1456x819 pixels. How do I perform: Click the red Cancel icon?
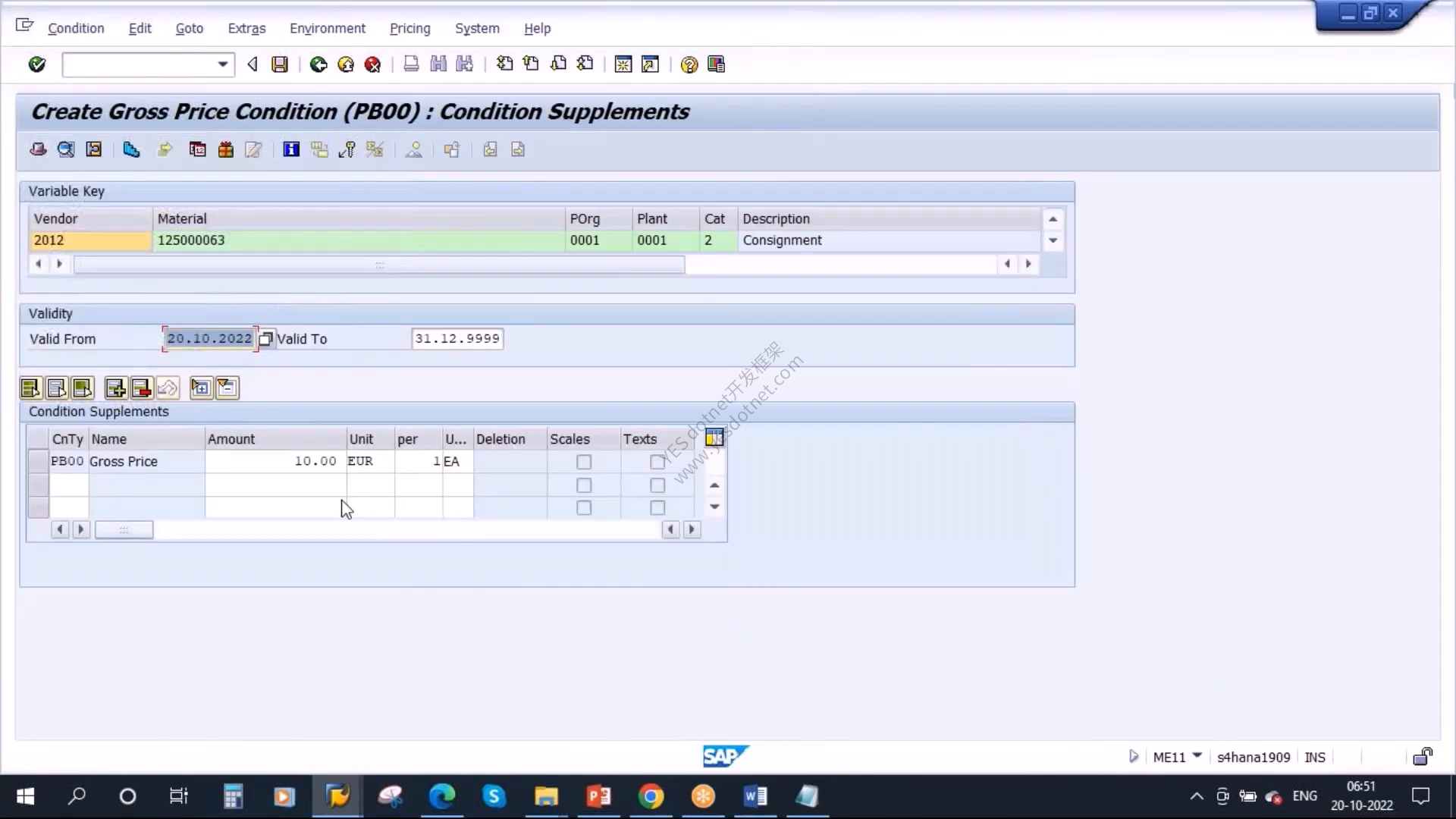(372, 64)
